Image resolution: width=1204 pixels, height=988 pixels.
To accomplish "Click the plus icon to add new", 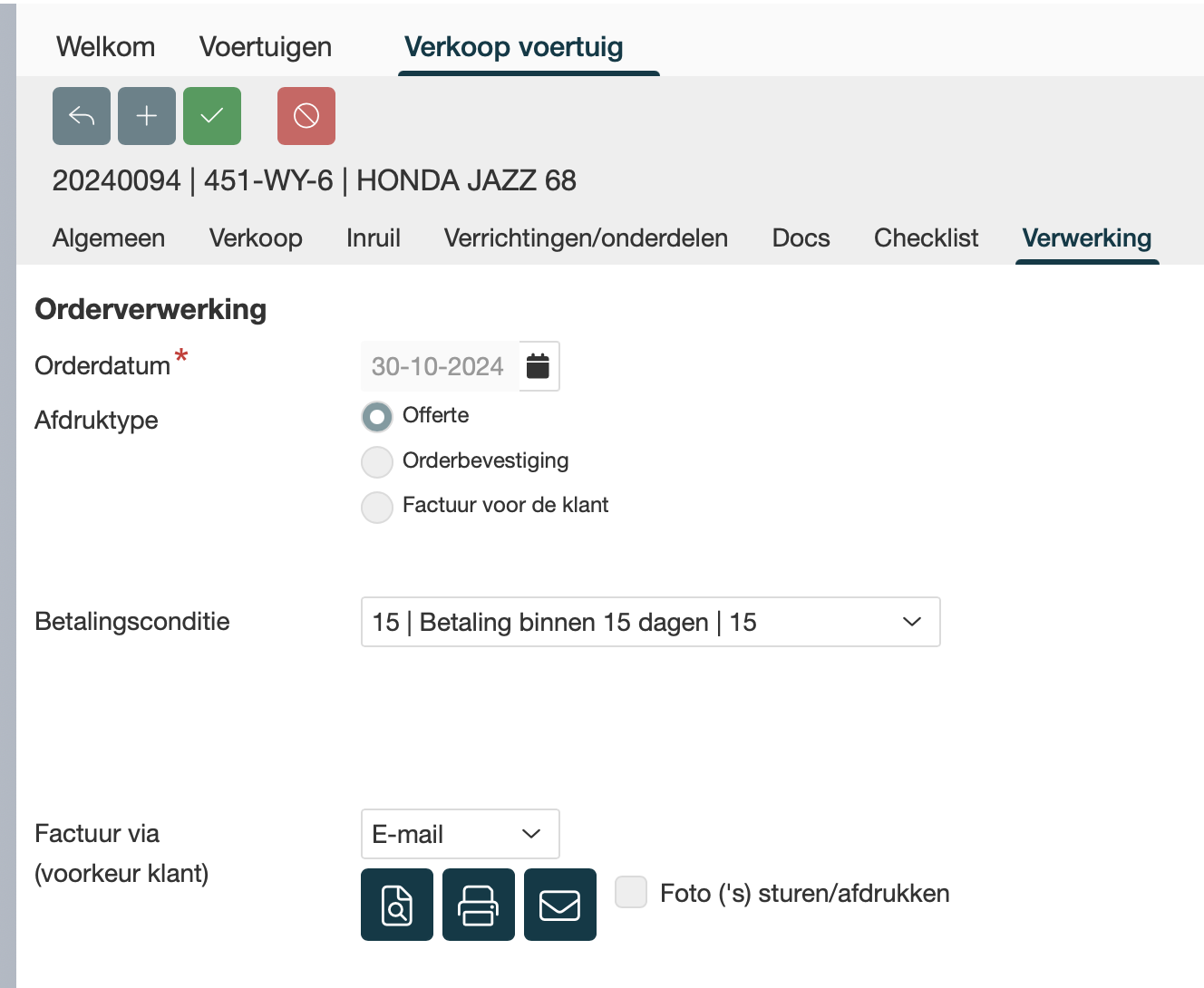I will tap(147, 116).
